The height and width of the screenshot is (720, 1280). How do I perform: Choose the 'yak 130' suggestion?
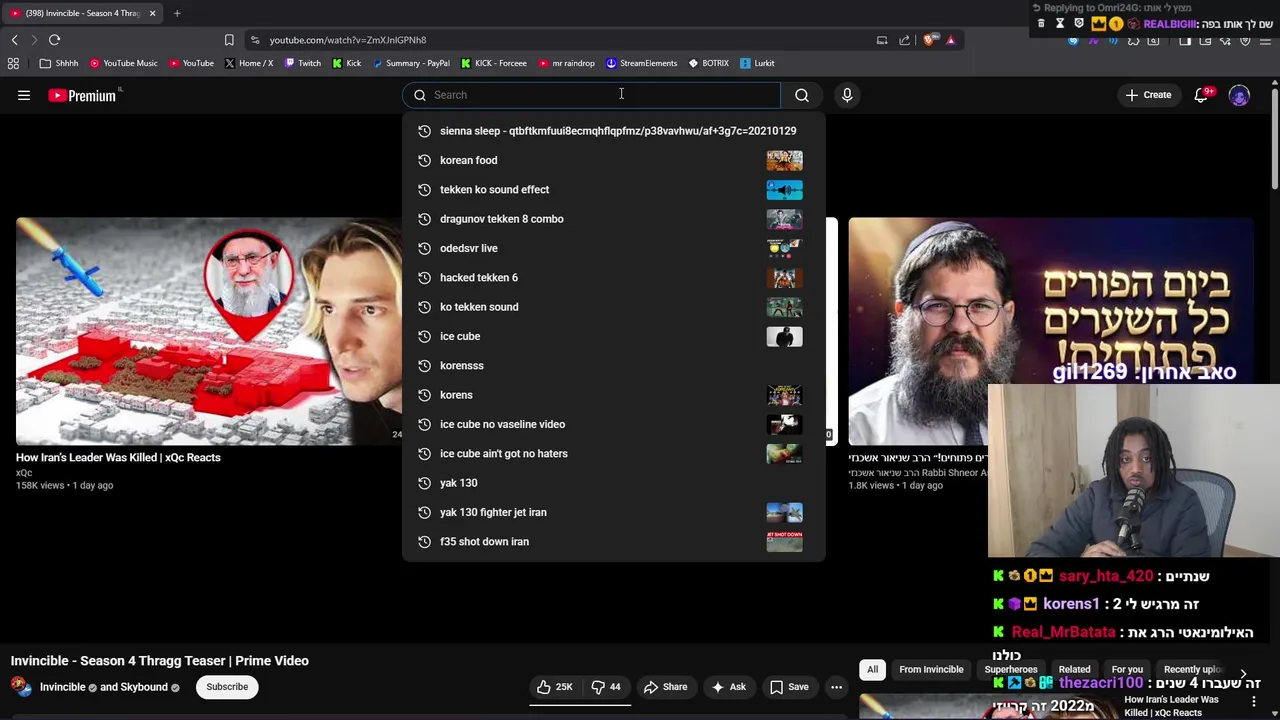coord(614,483)
